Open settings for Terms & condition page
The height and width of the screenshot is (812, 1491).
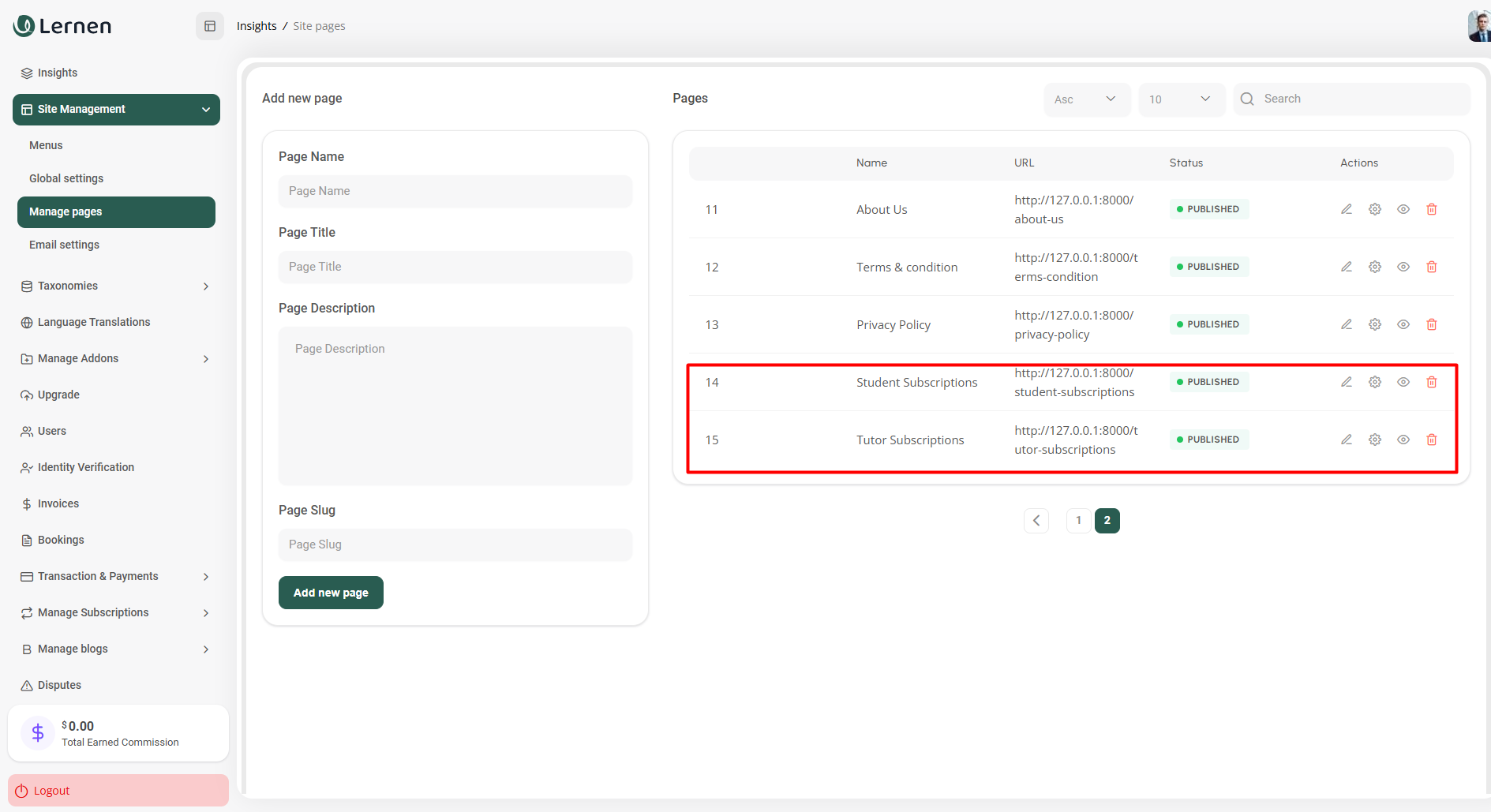(1374, 267)
